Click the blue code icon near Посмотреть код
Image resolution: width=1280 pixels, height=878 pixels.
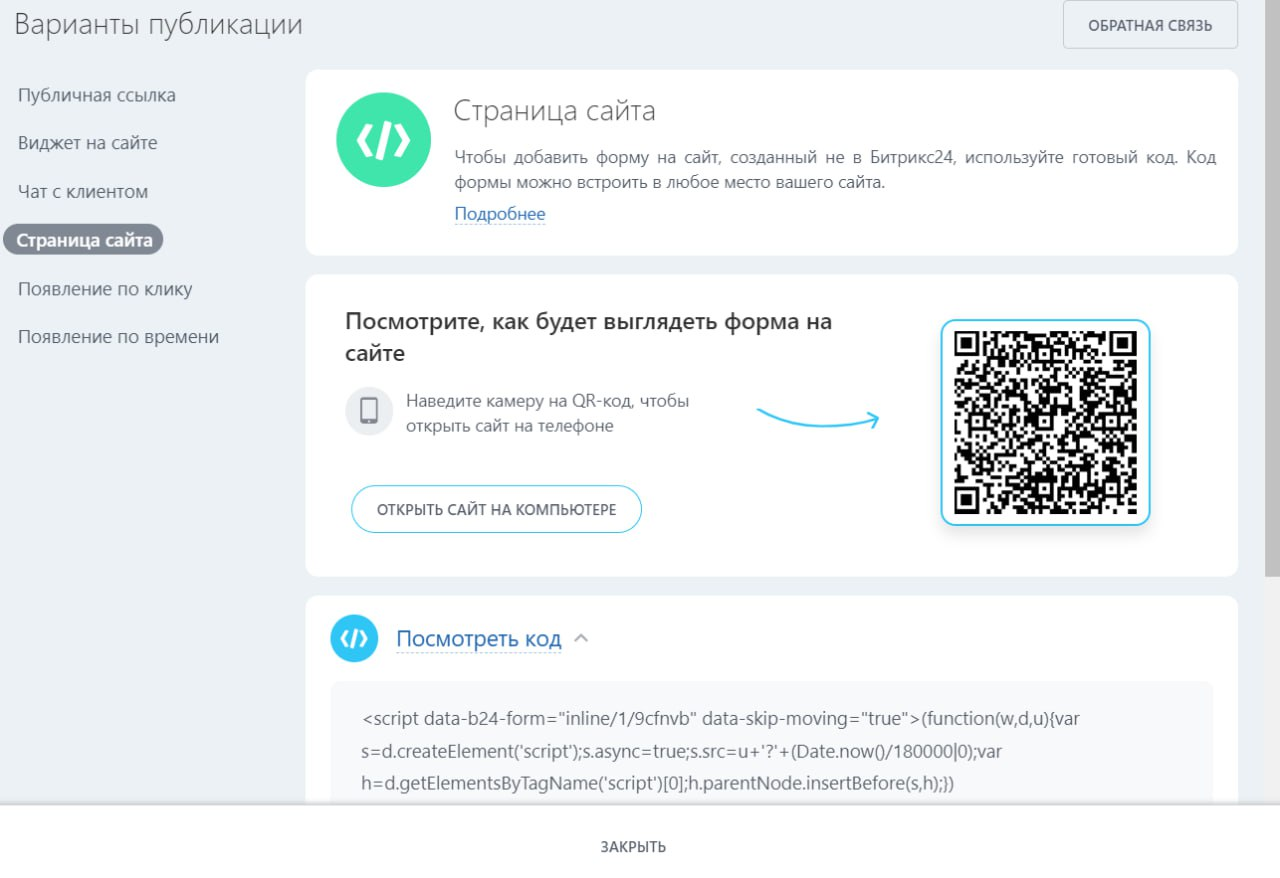pos(354,638)
